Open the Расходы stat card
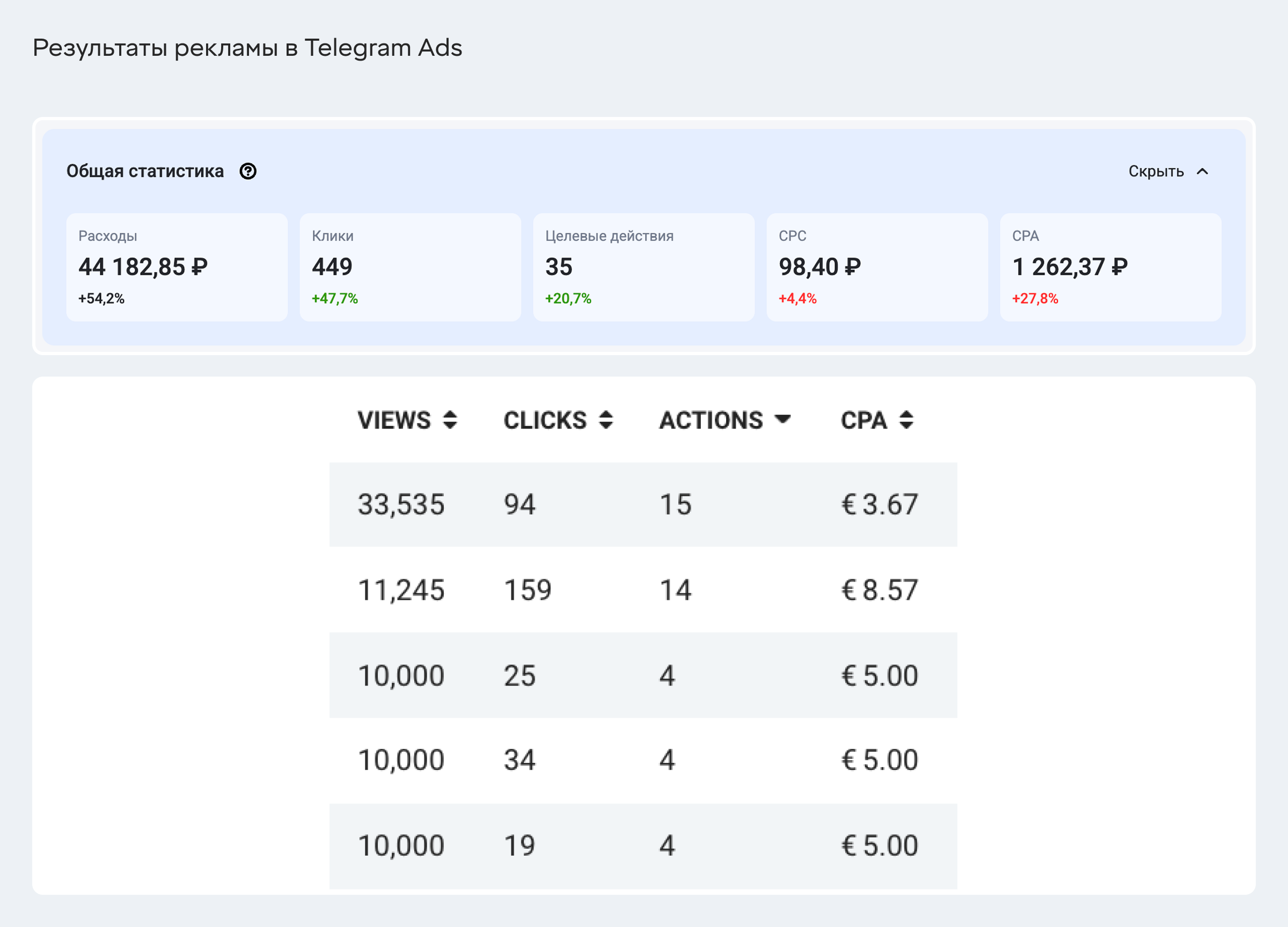 coord(177,267)
